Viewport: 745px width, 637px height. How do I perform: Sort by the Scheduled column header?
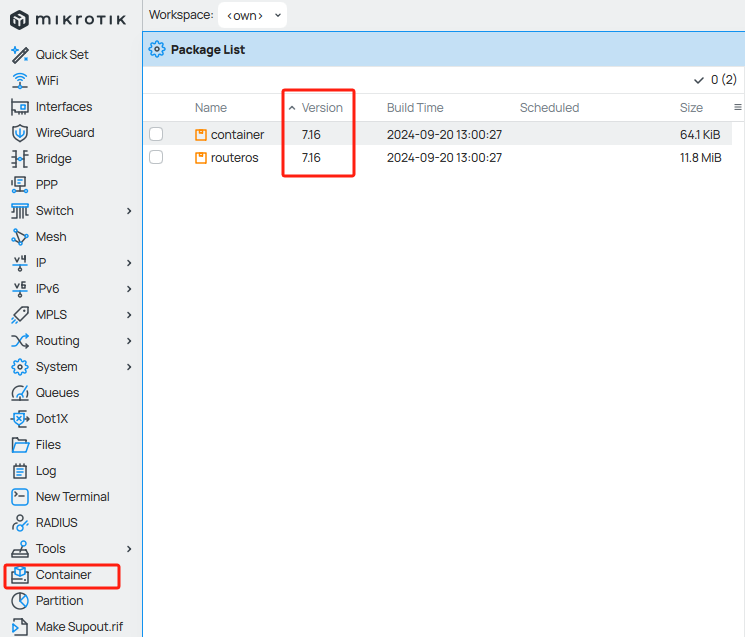pos(549,108)
